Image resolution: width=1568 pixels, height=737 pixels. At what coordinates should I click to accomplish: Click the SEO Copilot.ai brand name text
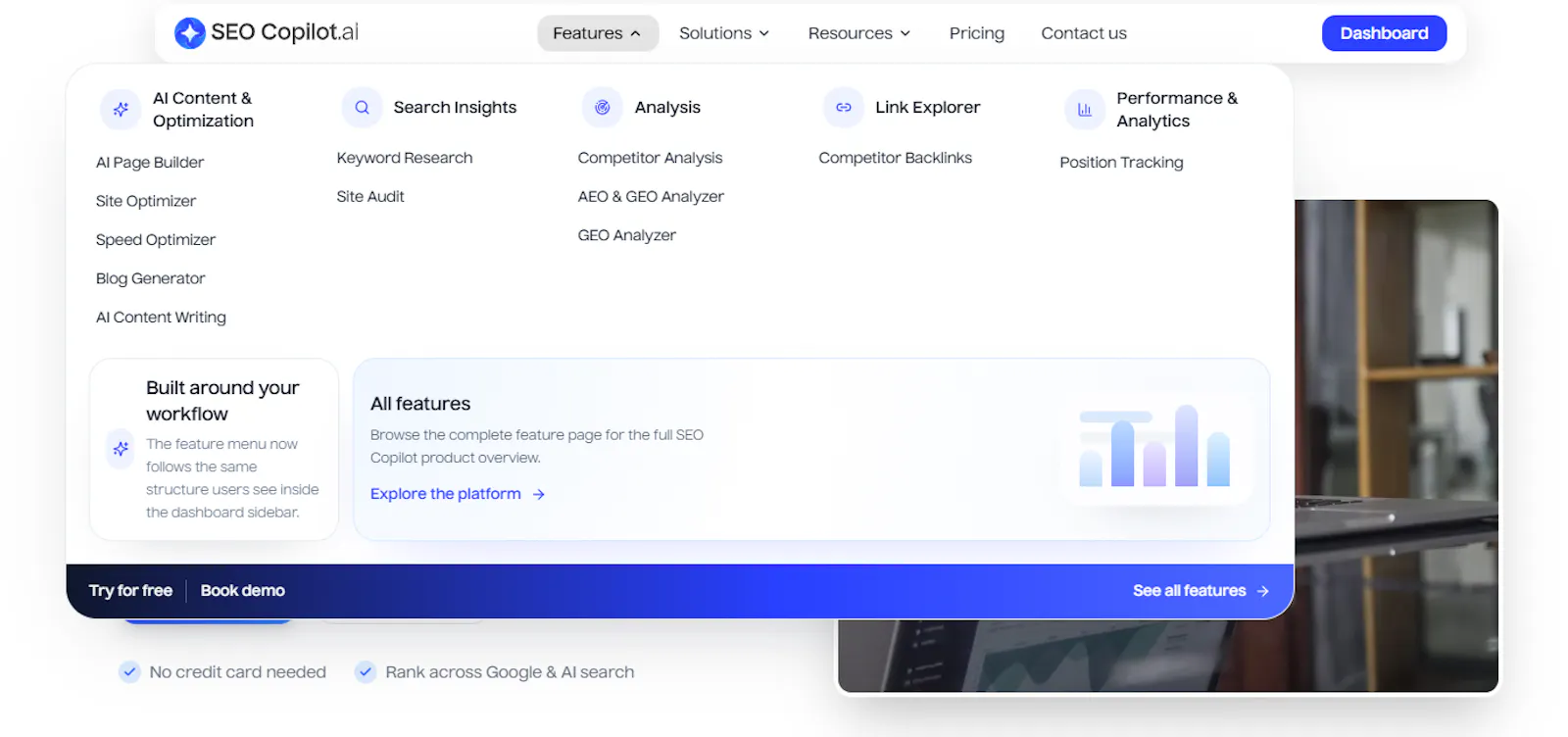285,32
